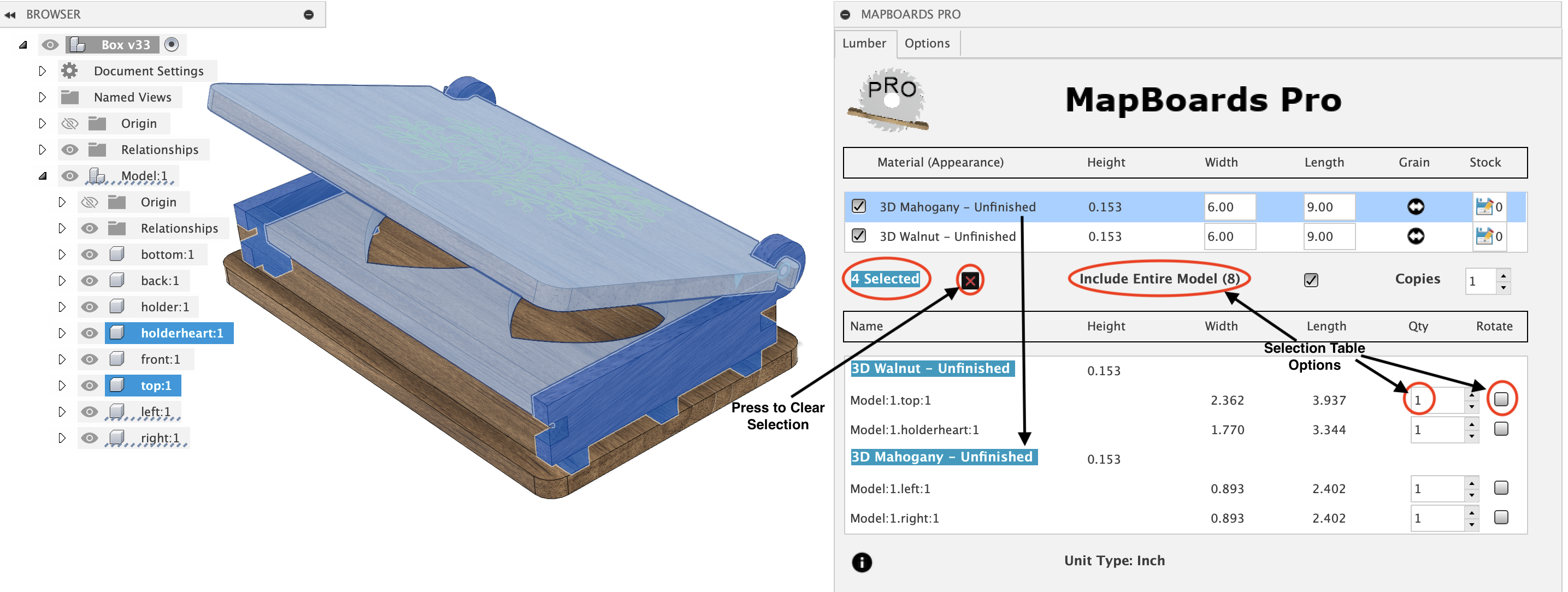Collapse the Model:1 tree node
This screenshot has height=592, width=1568.
click(42, 176)
